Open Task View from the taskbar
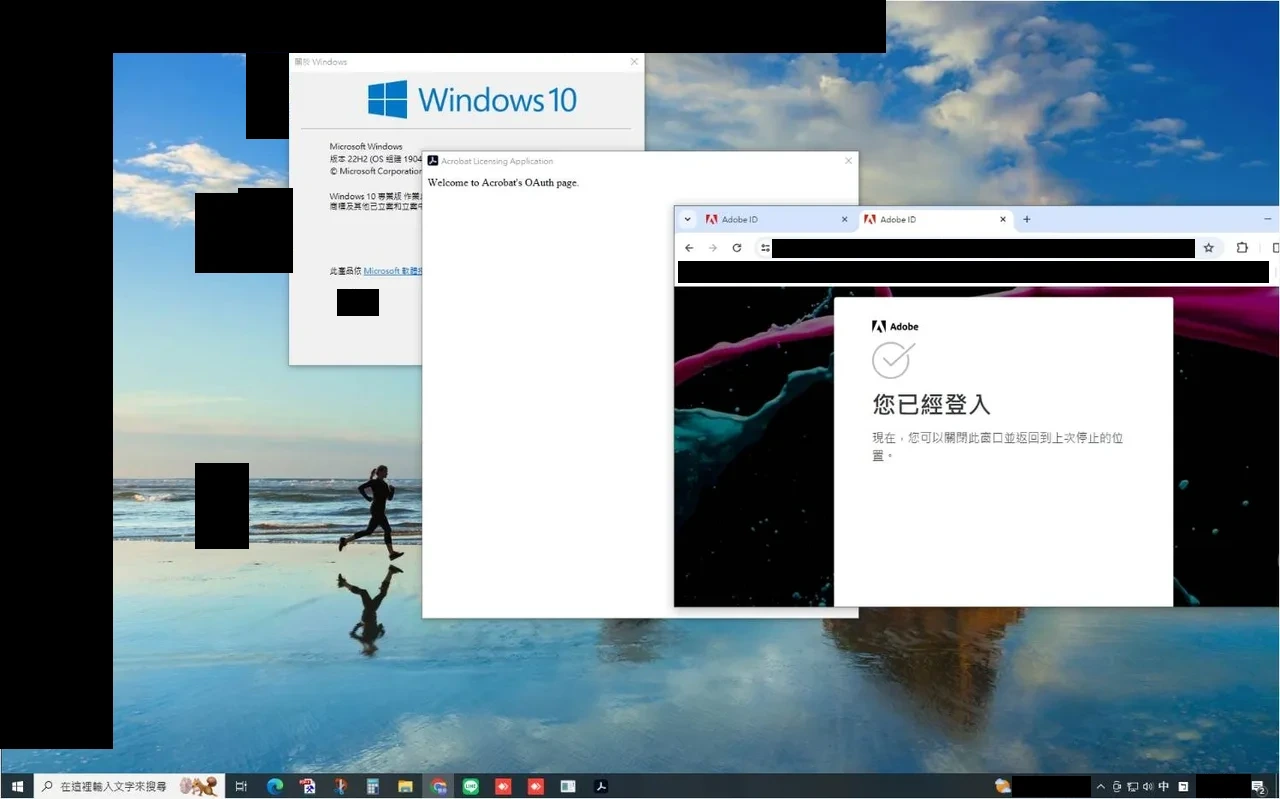The height and width of the screenshot is (799, 1280). 241,787
